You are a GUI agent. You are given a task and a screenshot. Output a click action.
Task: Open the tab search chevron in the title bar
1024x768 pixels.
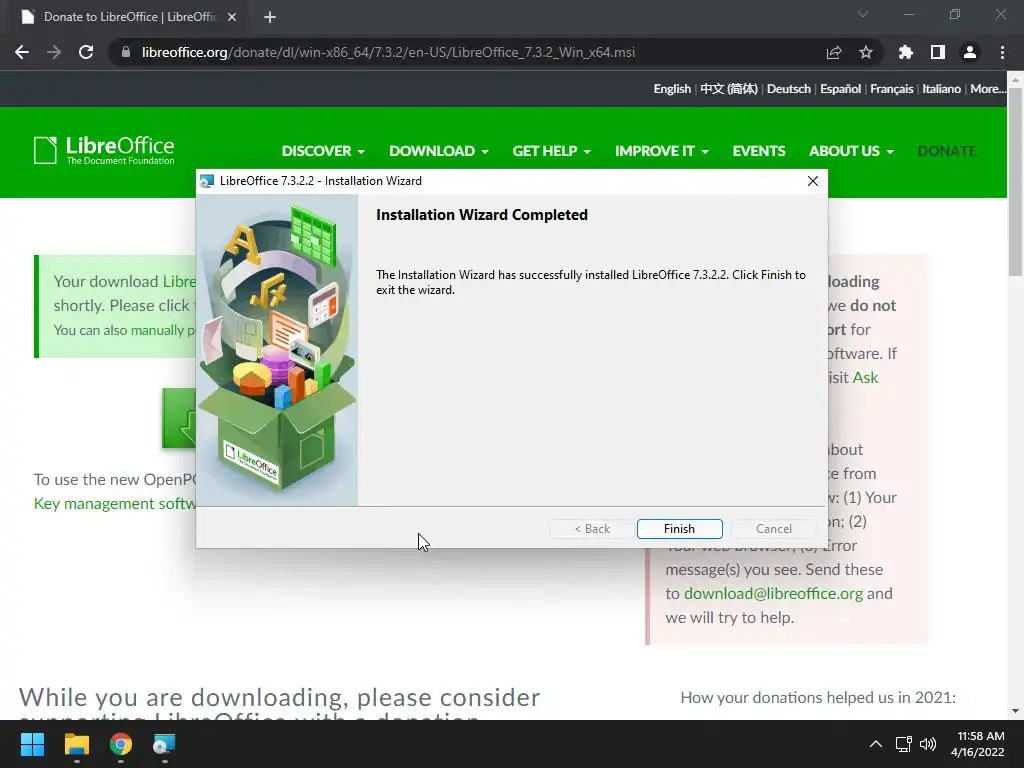click(863, 14)
